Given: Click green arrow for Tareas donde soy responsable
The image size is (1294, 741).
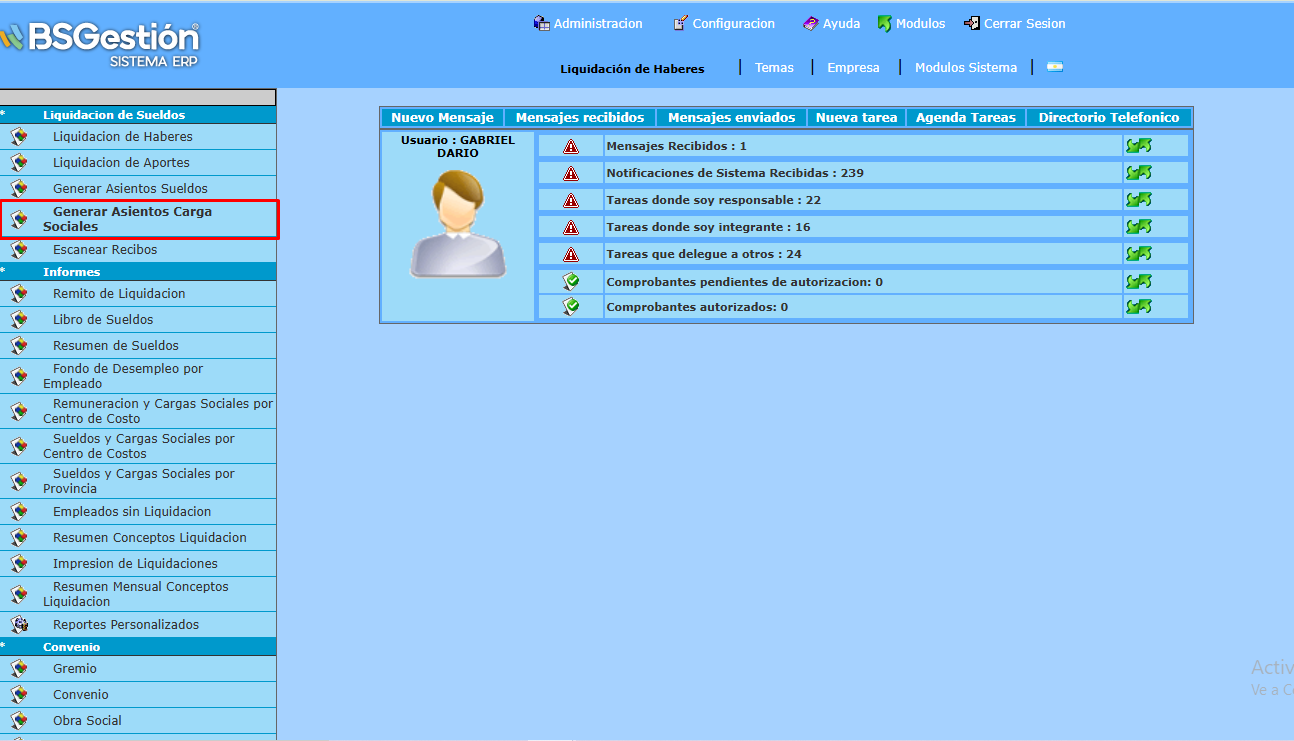Looking at the screenshot, I should (1138, 200).
